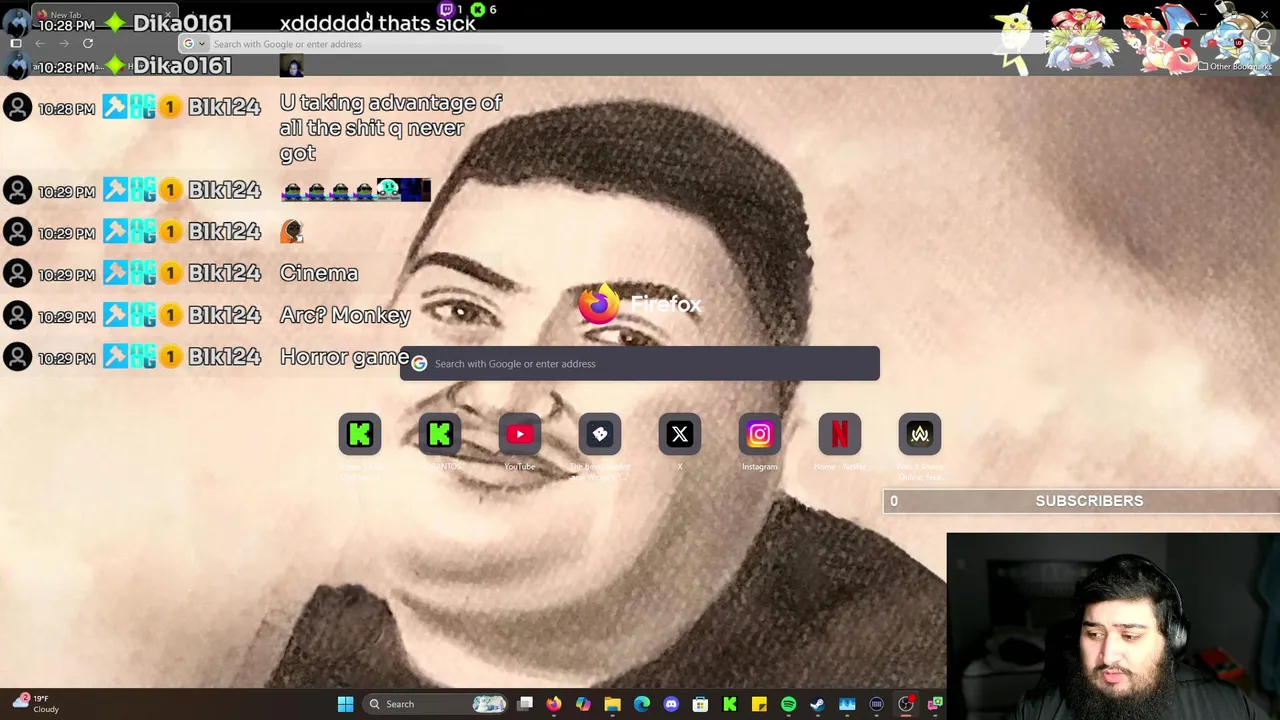Open the YouTube shortcut tile
The width and height of the screenshot is (1280, 720).
pyautogui.click(x=520, y=434)
